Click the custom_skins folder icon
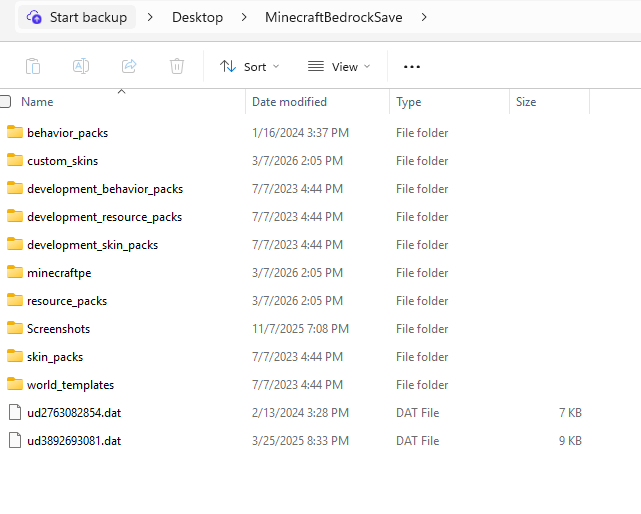The image size is (641, 514). tap(15, 160)
